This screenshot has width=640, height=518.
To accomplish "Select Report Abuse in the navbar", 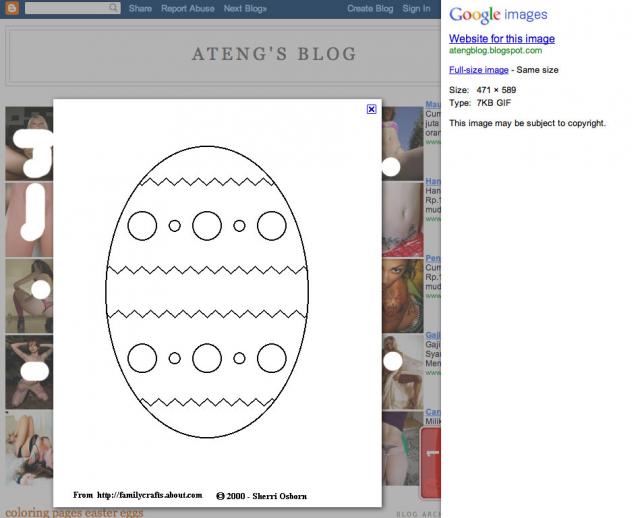I will tap(188, 9).
